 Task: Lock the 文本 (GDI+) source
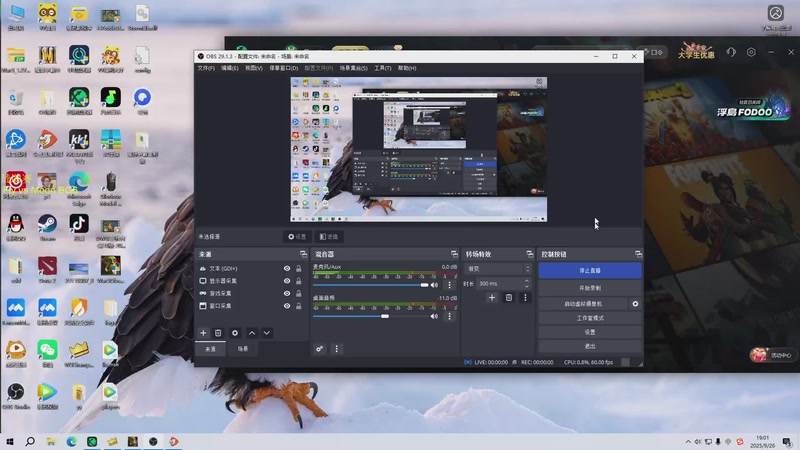click(x=298, y=268)
